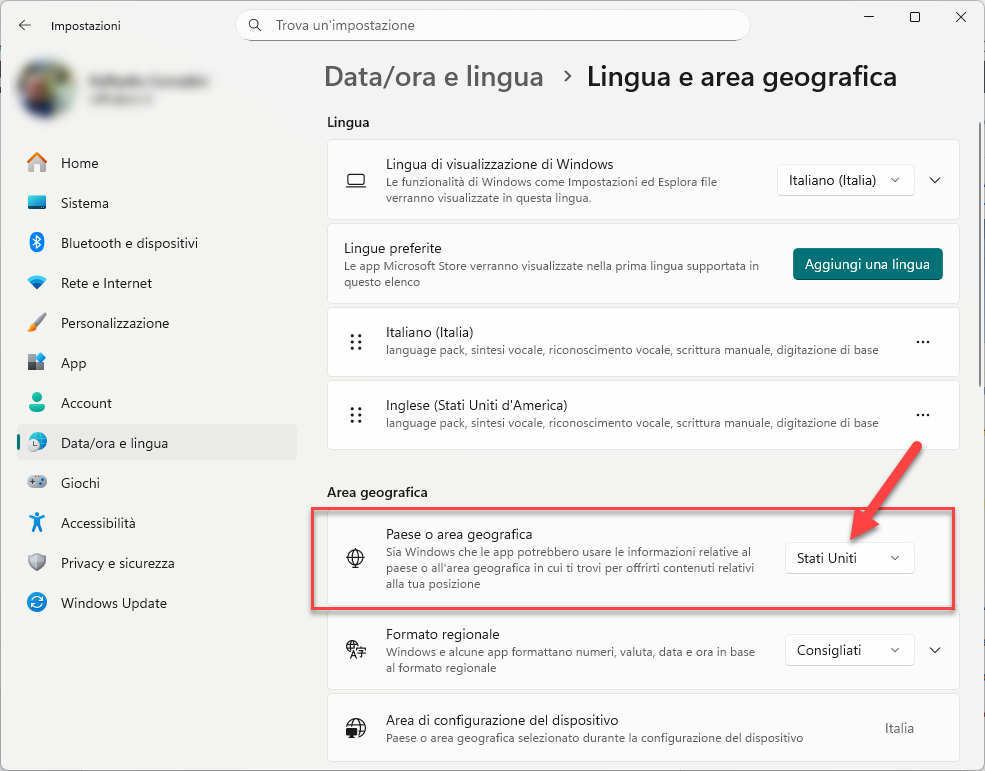Open Rete e Internet section
Image resolution: width=985 pixels, height=771 pixels.
coord(106,283)
